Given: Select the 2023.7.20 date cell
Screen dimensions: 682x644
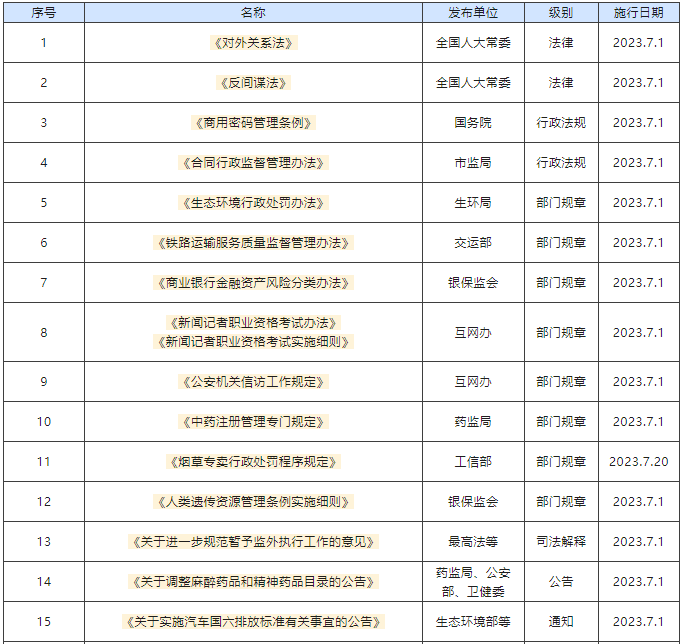Looking at the screenshot, I should (x=638, y=462).
